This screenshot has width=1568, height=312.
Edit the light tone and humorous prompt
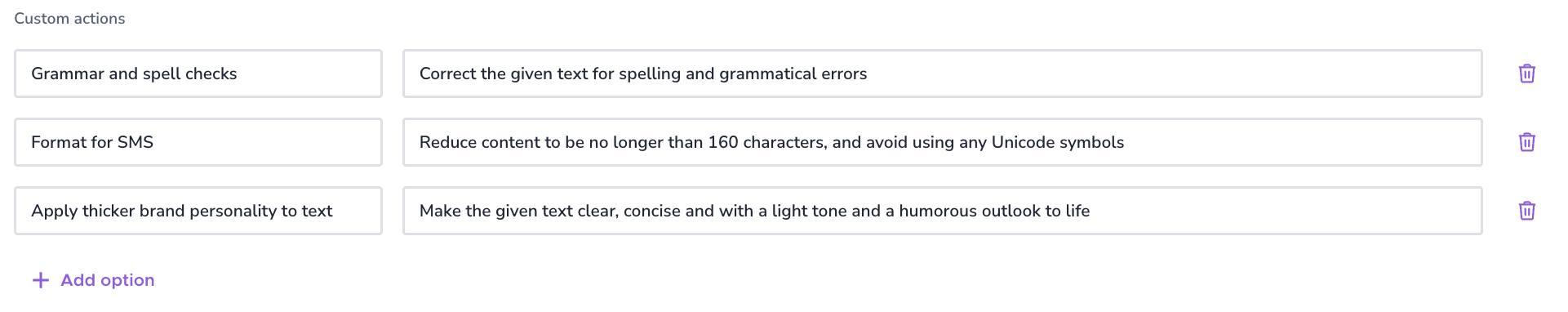(943, 211)
